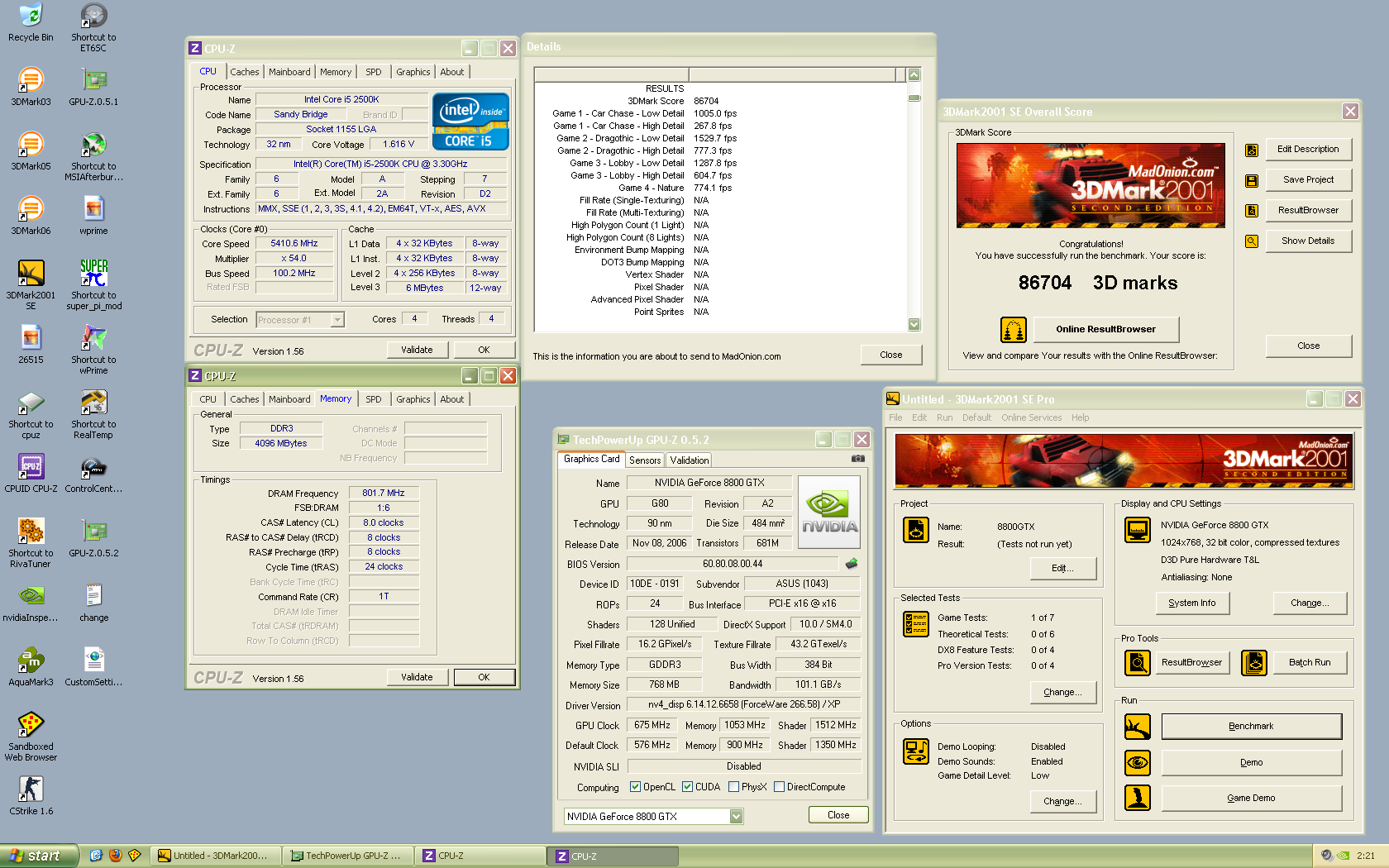Image resolution: width=1389 pixels, height=868 pixels.
Task: Open the NVIDIA GeForce 8800 GTX card dropdown
Action: click(x=736, y=817)
